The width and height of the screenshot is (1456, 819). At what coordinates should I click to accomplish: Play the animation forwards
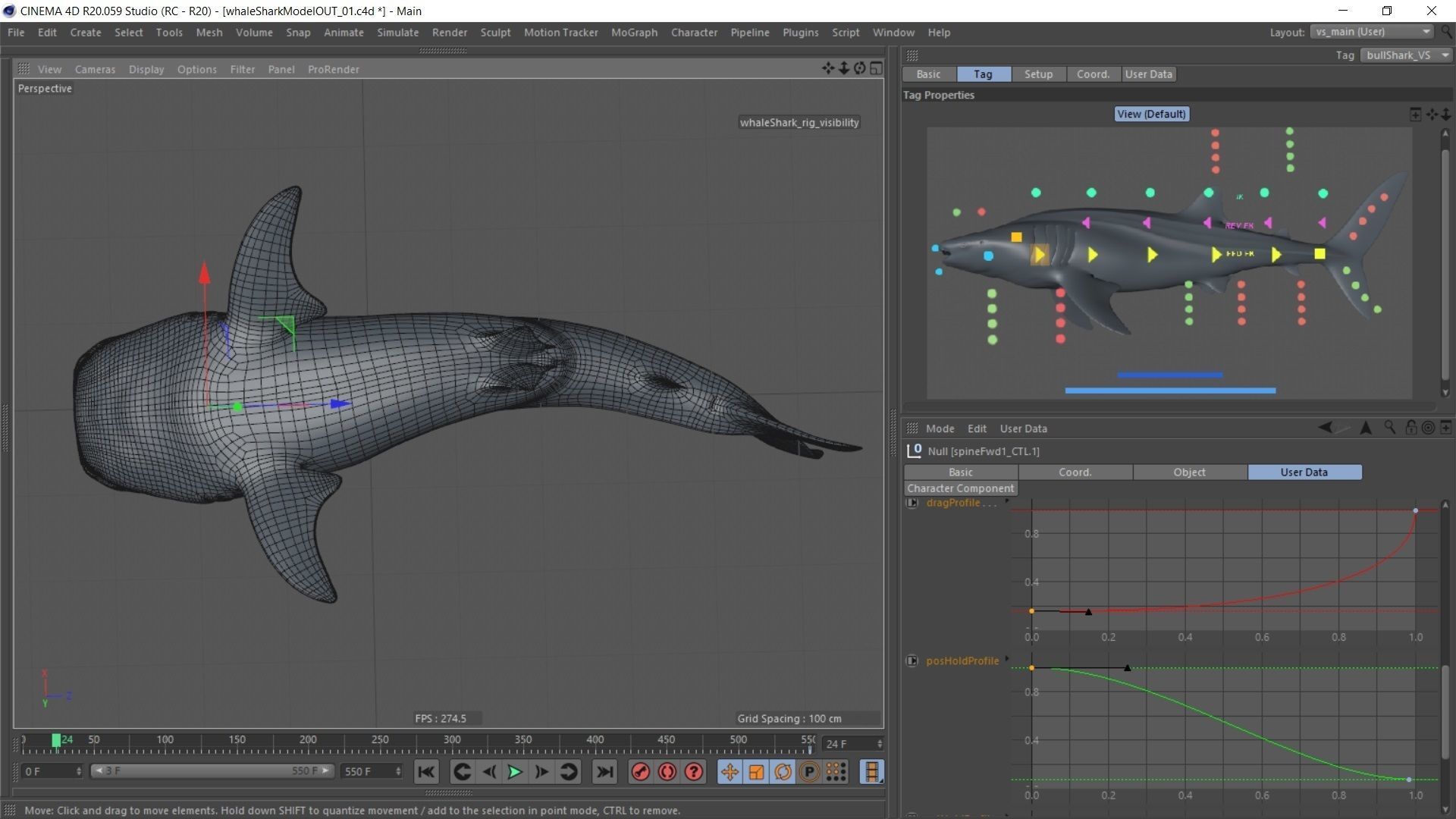[x=515, y=772]
